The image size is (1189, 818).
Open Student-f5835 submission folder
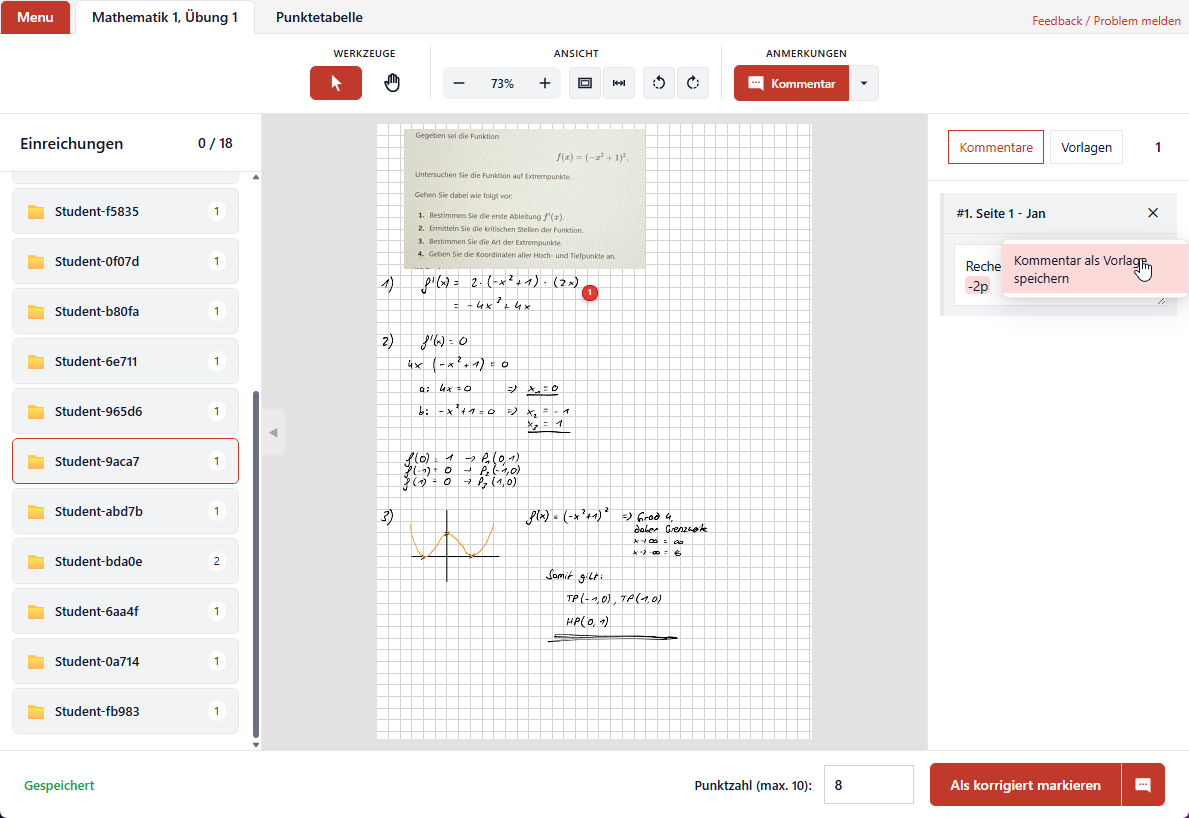click(x=125, y=212)
